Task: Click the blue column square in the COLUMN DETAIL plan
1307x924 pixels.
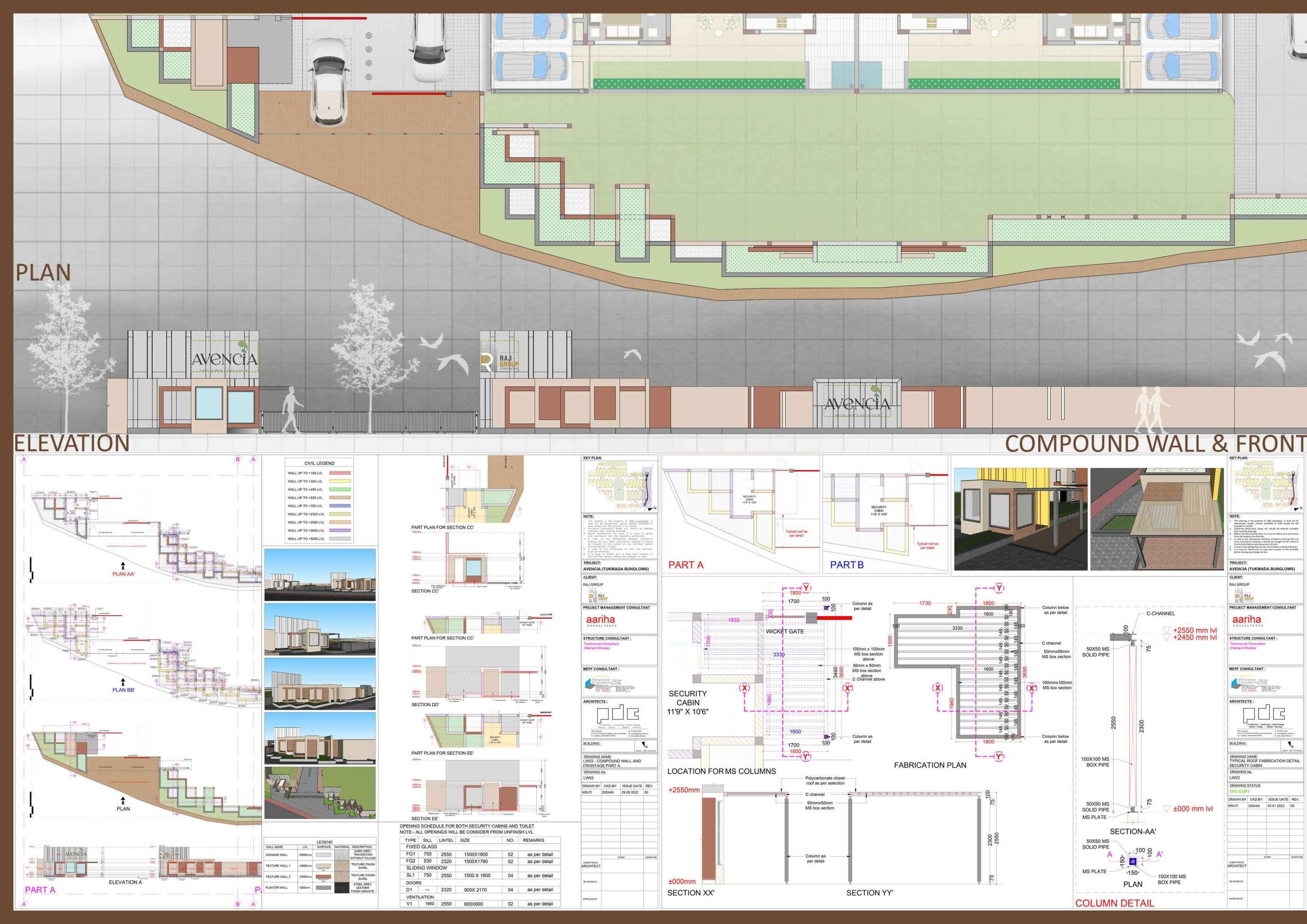Action: click(x=1132, y=862)
